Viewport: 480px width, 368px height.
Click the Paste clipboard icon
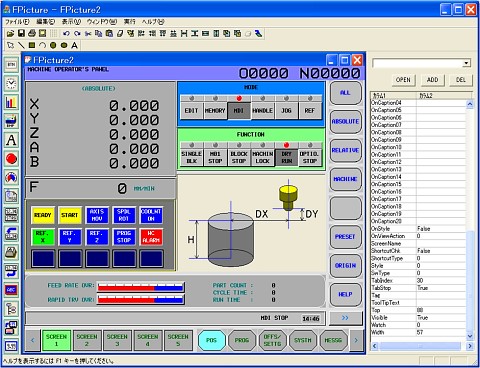pos(109,33)
